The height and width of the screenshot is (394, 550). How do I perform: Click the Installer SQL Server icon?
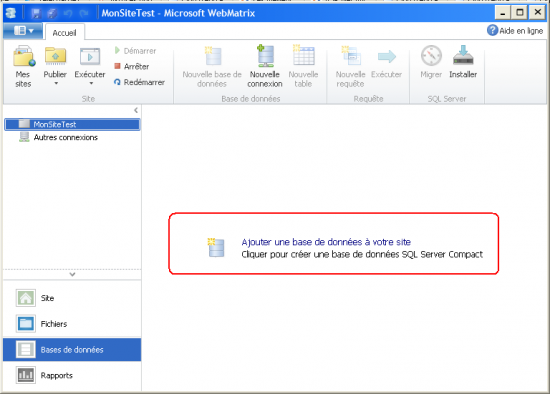pyautogui.click(x=463, y=55)
